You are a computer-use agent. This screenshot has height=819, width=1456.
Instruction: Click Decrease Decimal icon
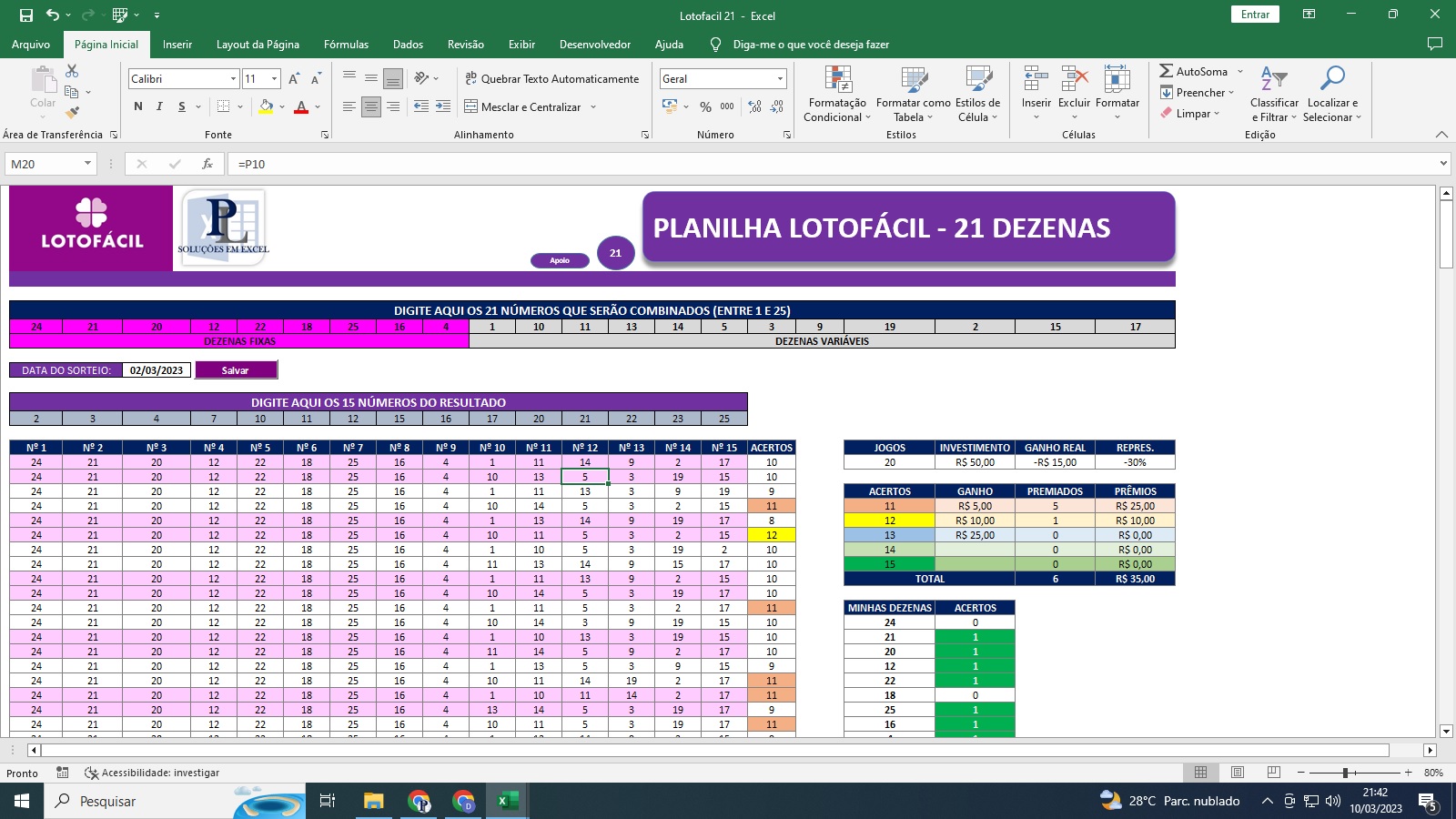pyautogui.click(x=776, y=106)
